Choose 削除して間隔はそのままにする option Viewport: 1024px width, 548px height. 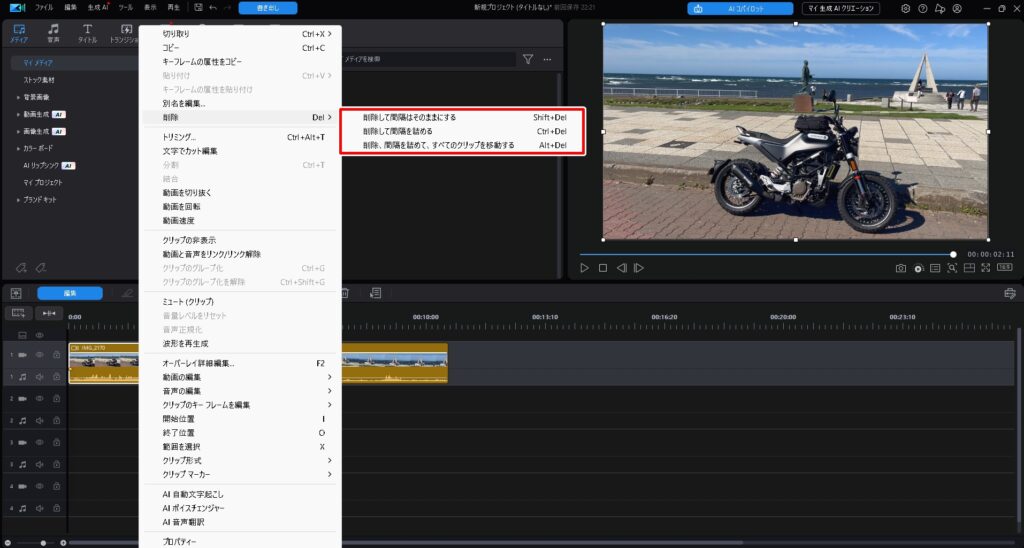pyautogui.click(x=462, y=118)
